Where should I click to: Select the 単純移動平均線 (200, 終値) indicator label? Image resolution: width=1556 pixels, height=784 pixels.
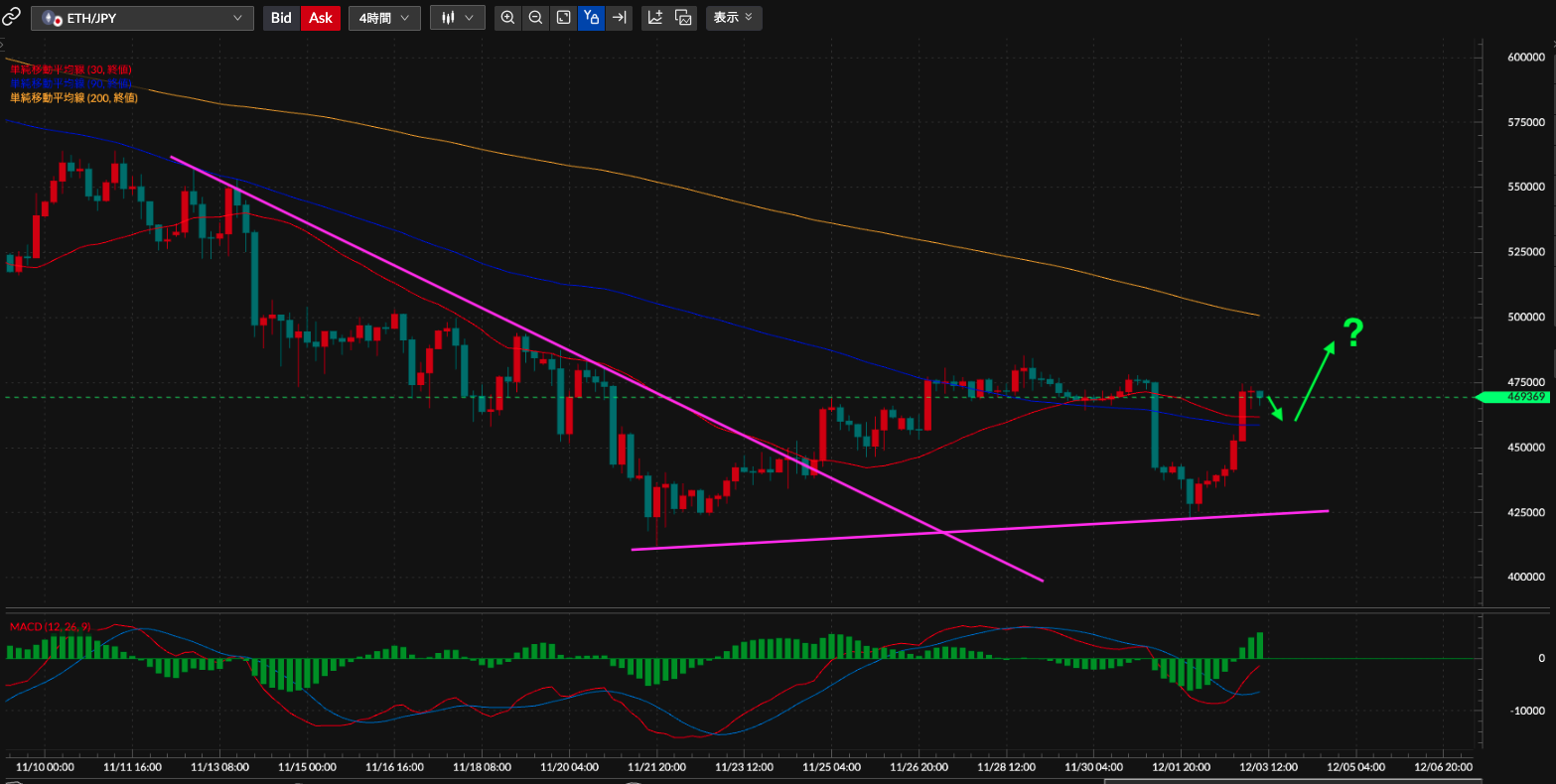pos(73,97)
